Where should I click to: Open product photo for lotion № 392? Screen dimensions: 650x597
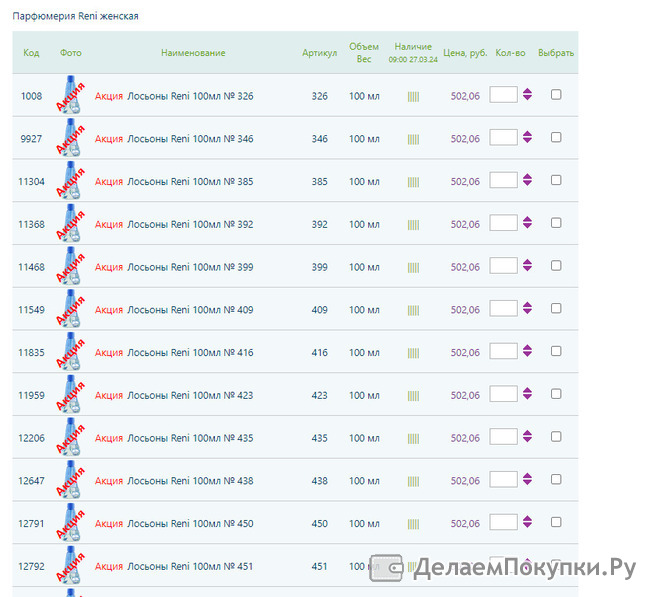(70, 223)
